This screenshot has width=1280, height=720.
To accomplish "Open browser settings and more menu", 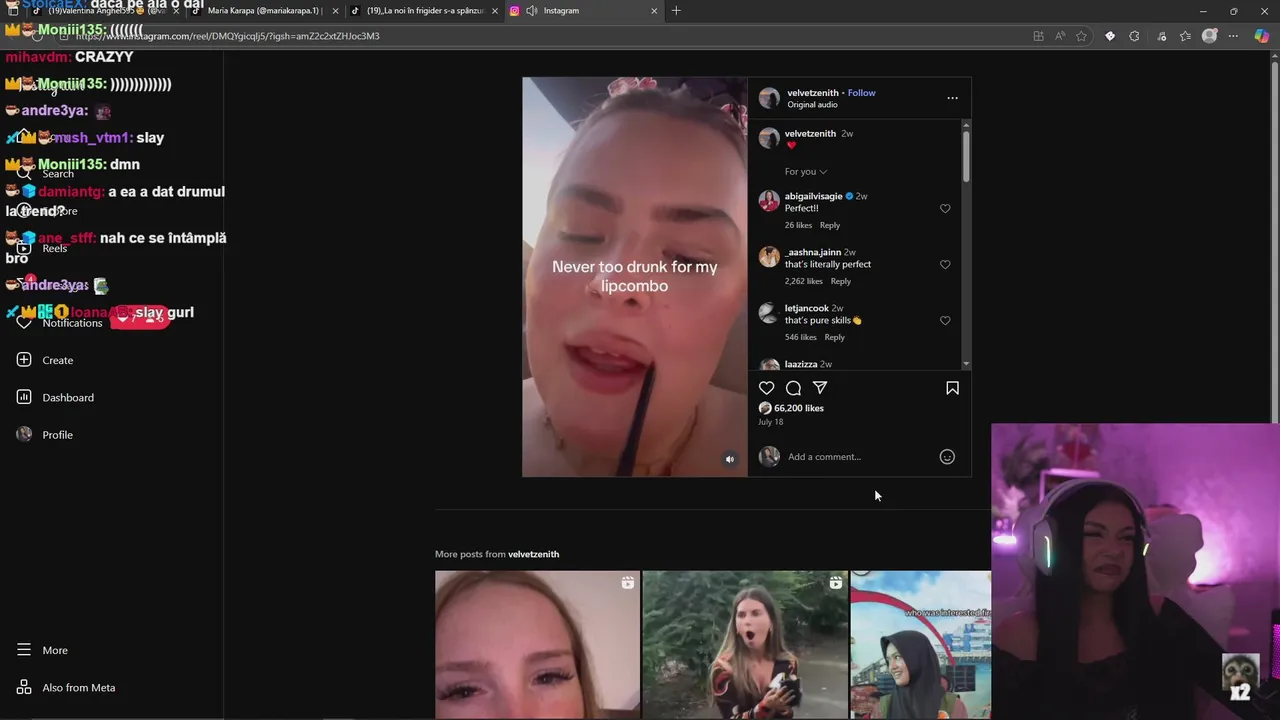I will [x=1233, y=36].
